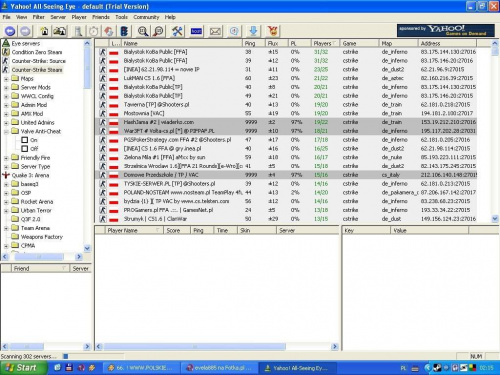
Task: Expand the Rocket Arena folder
Action: click(x=6, y=202)
